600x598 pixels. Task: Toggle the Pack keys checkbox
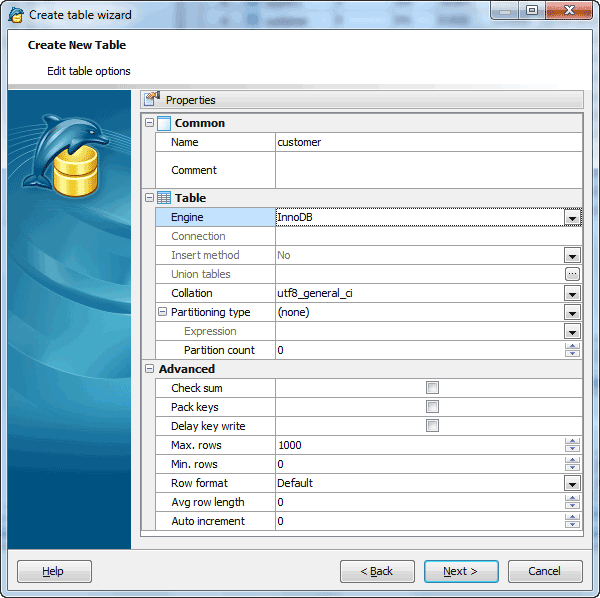tap(432, 407)
